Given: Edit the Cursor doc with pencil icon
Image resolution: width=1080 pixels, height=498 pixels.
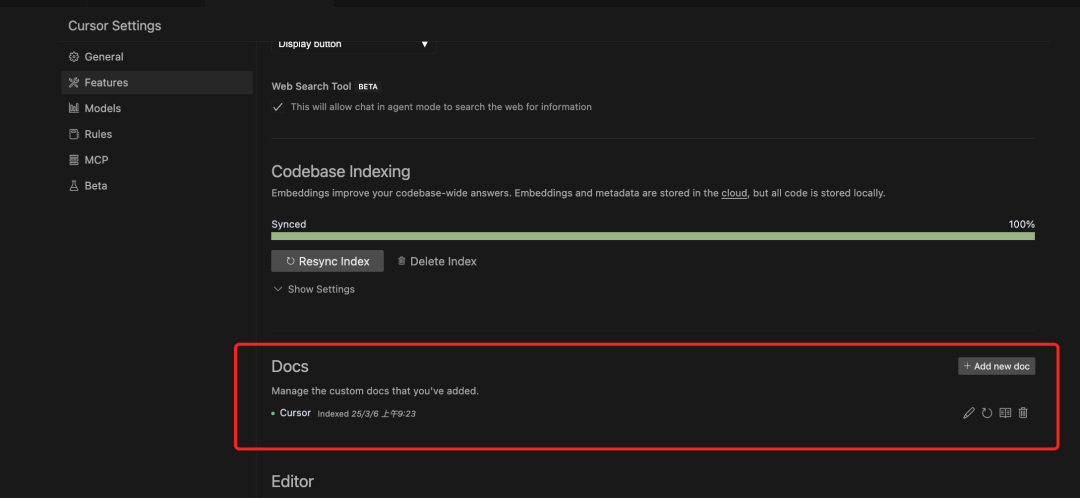Looking at the screenshot, I should coord(968,413).
